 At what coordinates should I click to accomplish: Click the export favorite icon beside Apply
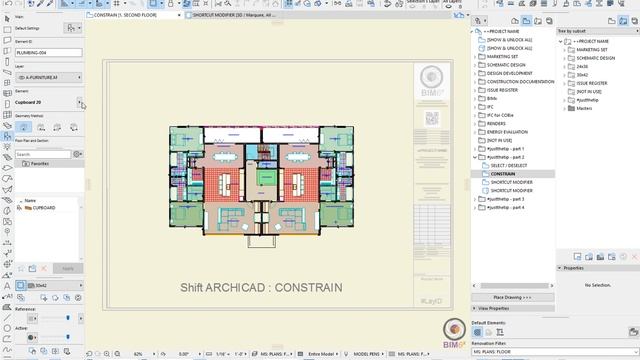(32, 269)
